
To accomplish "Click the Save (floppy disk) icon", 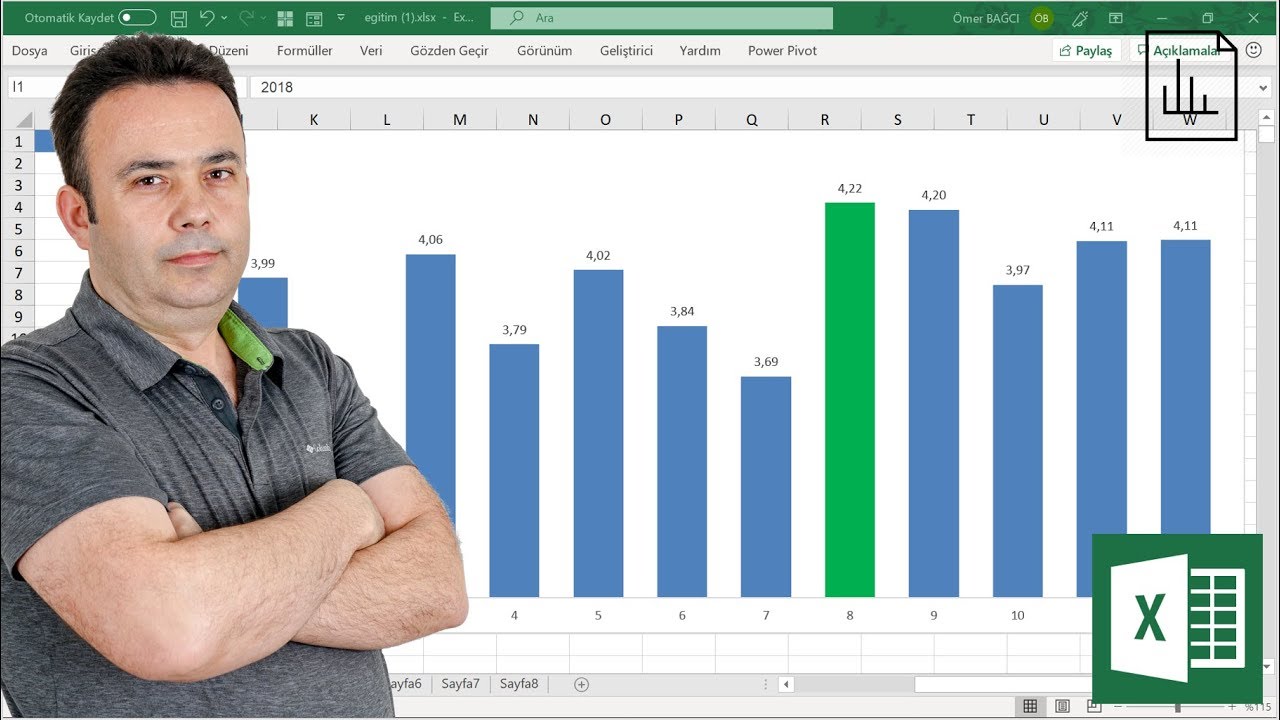I will tap(179, 18).
